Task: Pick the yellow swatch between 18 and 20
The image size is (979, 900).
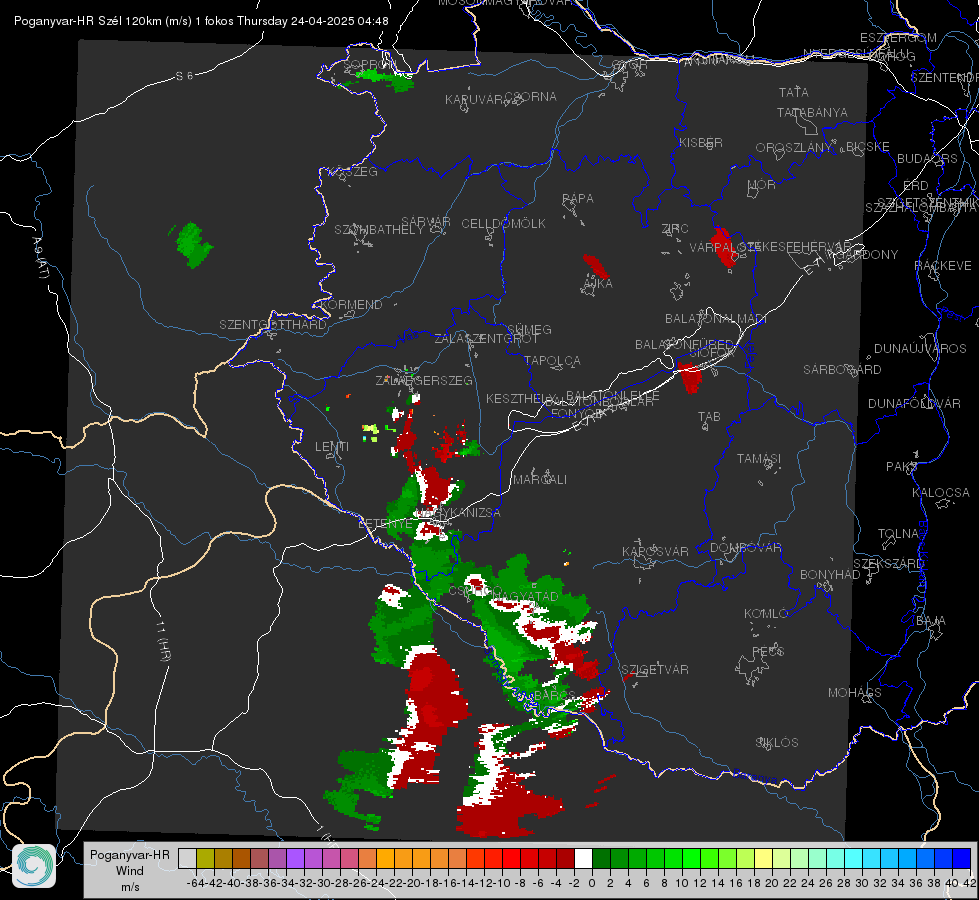Action: [x=764, y=859]
